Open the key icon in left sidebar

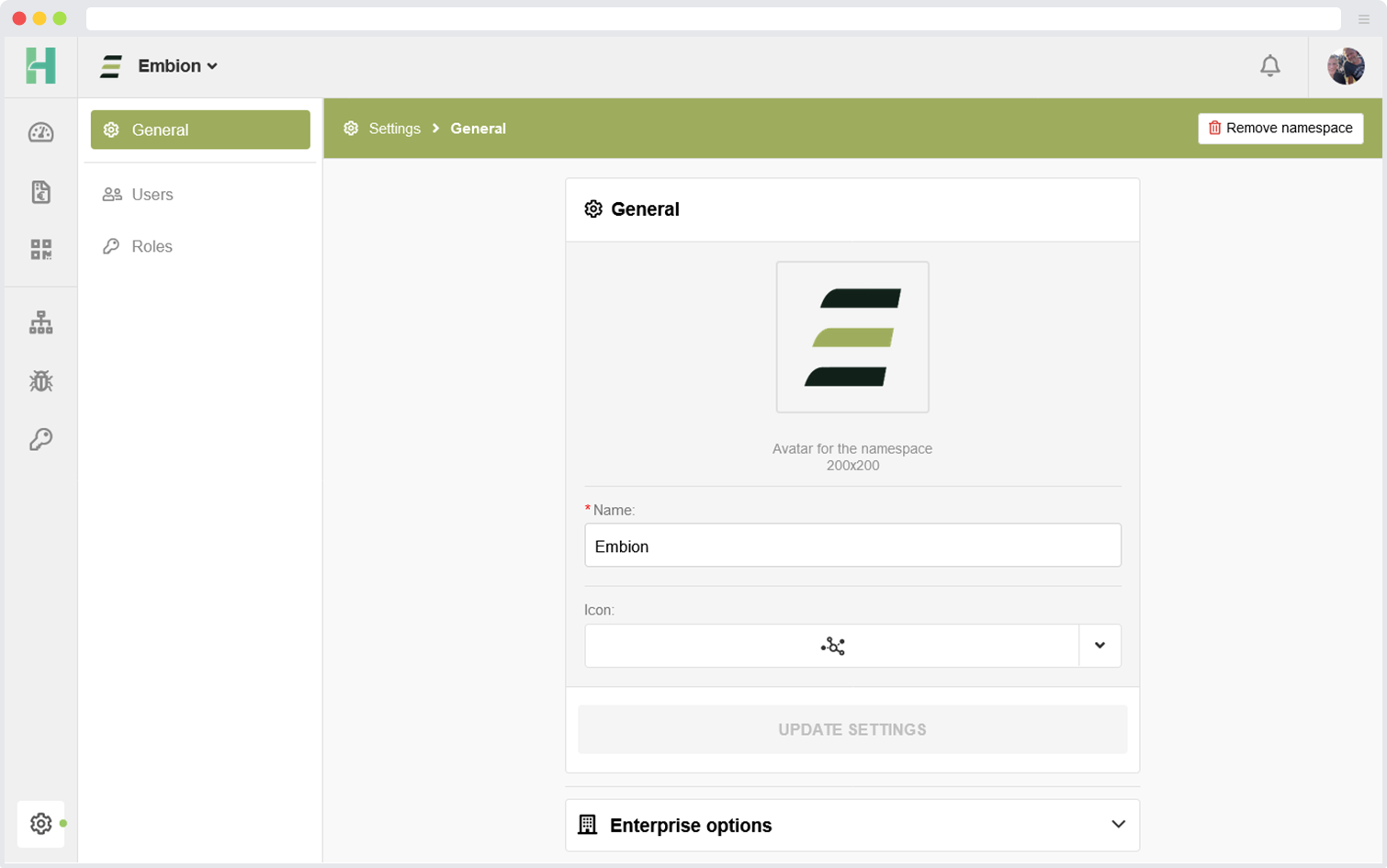pos(40,439)
